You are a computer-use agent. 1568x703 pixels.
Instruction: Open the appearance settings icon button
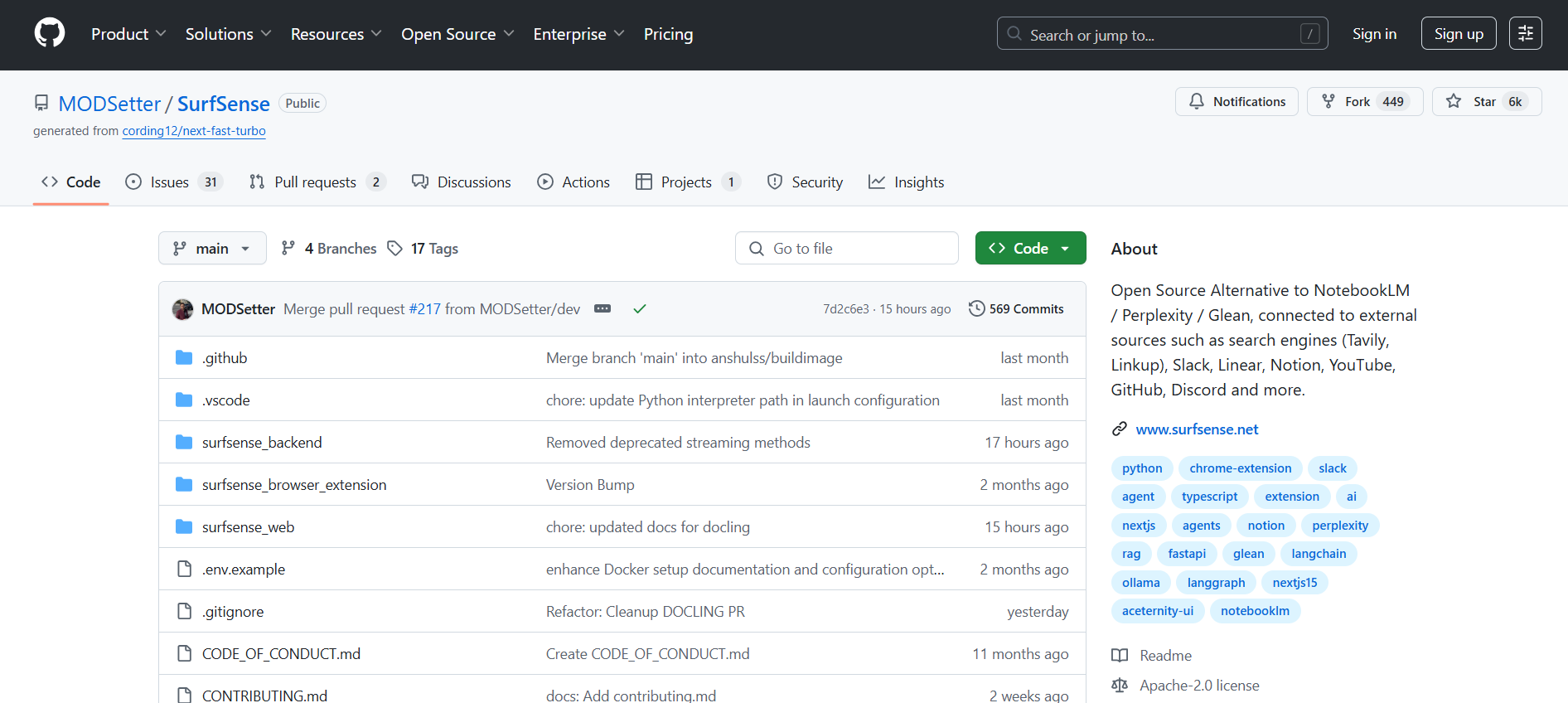(x=1525, y=34)
